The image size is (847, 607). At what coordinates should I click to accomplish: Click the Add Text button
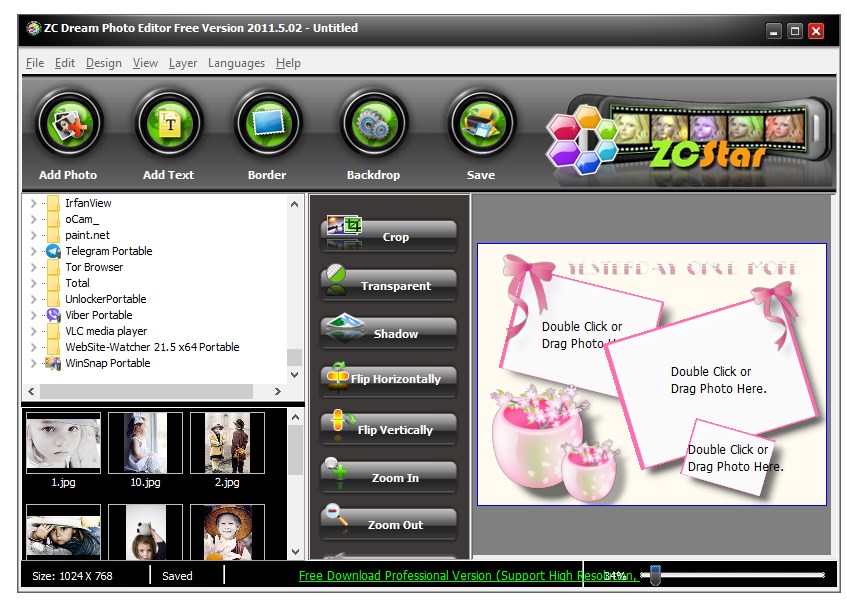click(x=167, y=122)
